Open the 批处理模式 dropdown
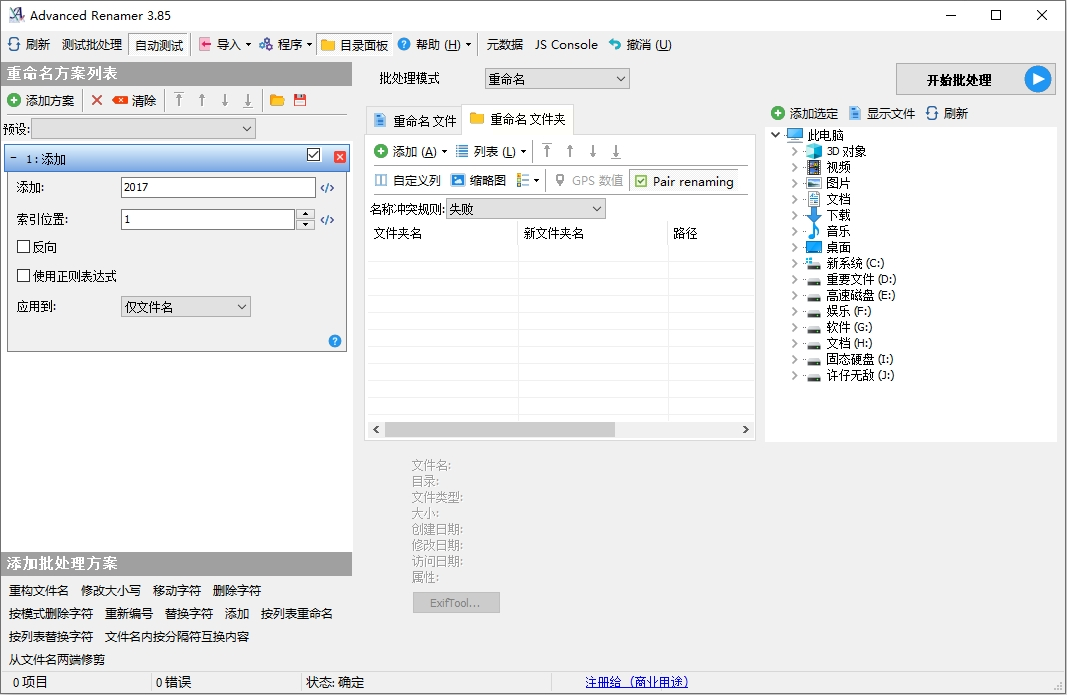This screenshot has width=1067, height=695. point(557,79)
